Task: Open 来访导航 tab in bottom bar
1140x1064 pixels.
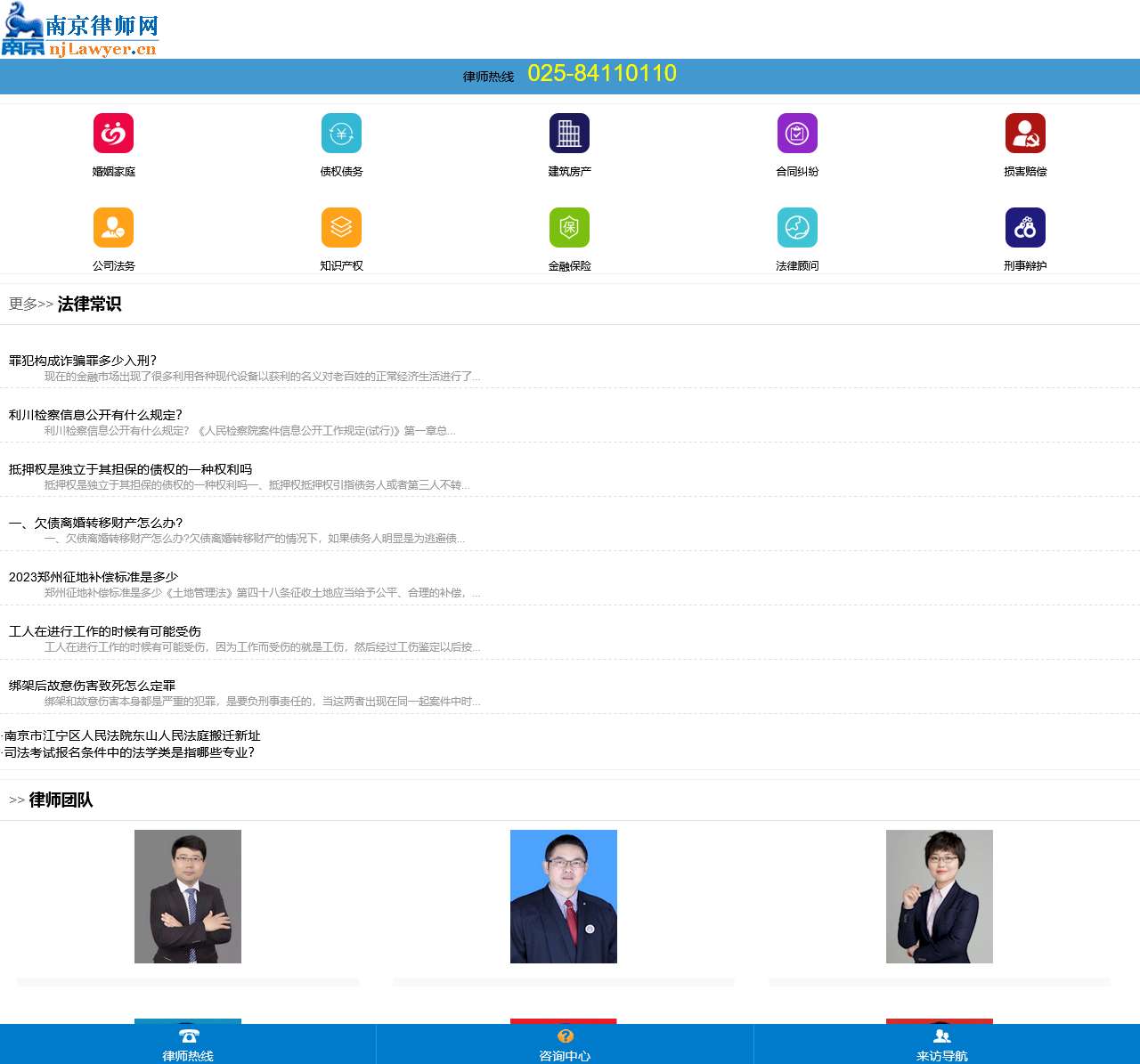Action: [941, 1044]
